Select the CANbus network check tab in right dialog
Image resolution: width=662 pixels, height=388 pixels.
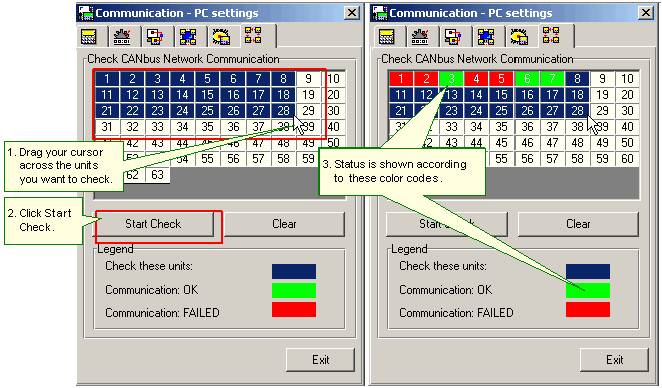tap(551, 35)
